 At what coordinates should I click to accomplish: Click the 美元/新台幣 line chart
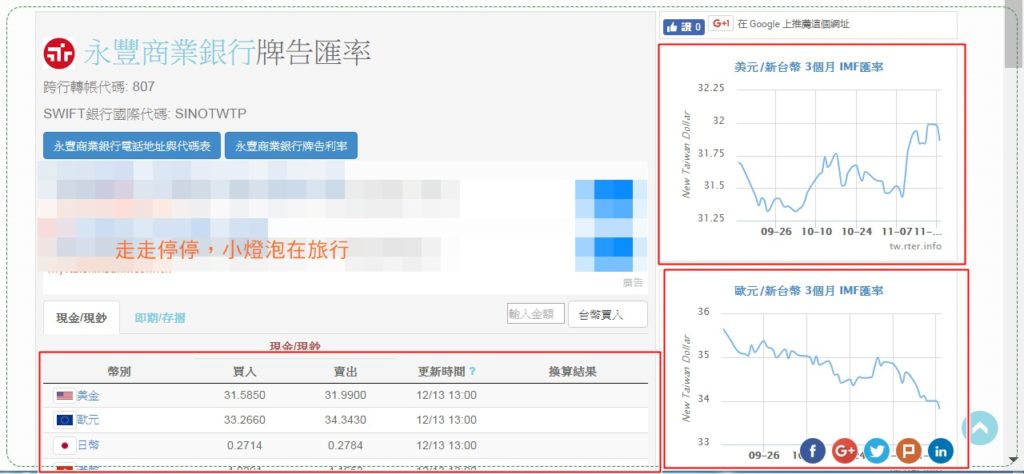pyautogui.click(x=839, y=157)
